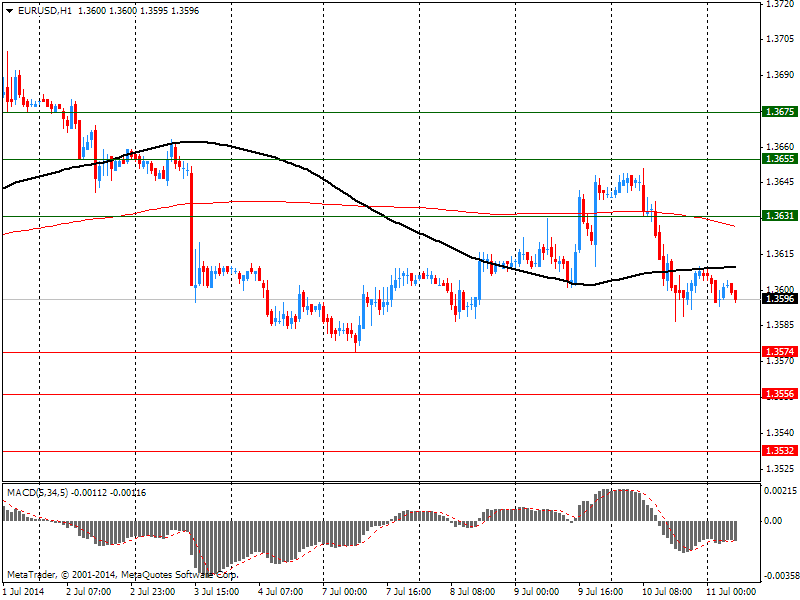The width and height of the screenshot is (800, 600).
Task: Open the chart menu triangle beside EURUSD,H1
Action: [x=10, y=11]
